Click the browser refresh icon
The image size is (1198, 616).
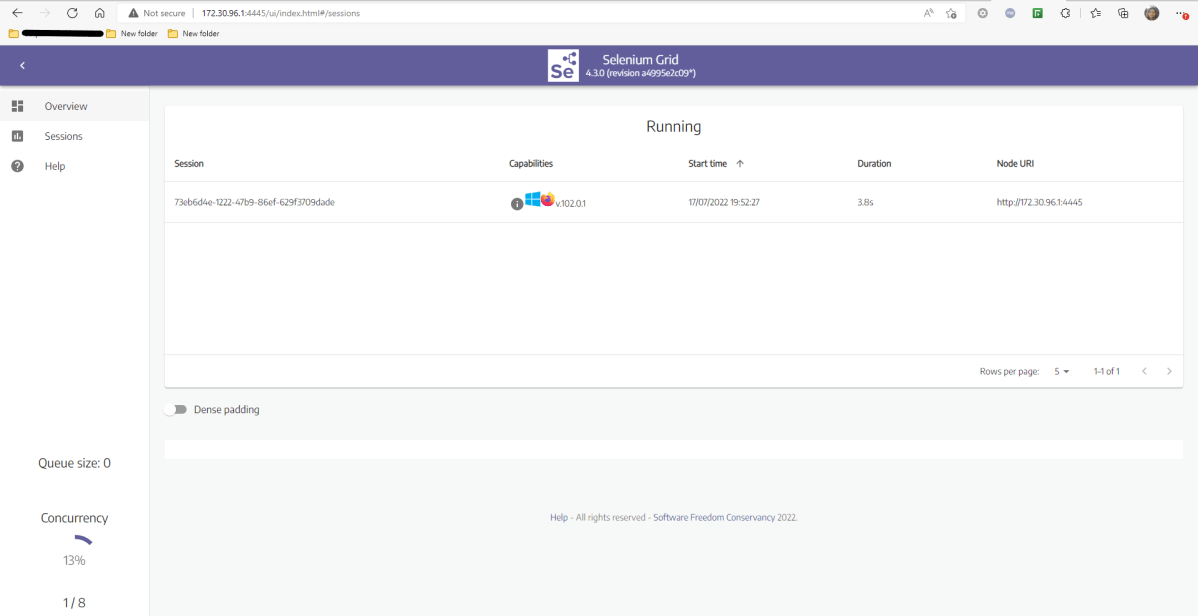72,13
